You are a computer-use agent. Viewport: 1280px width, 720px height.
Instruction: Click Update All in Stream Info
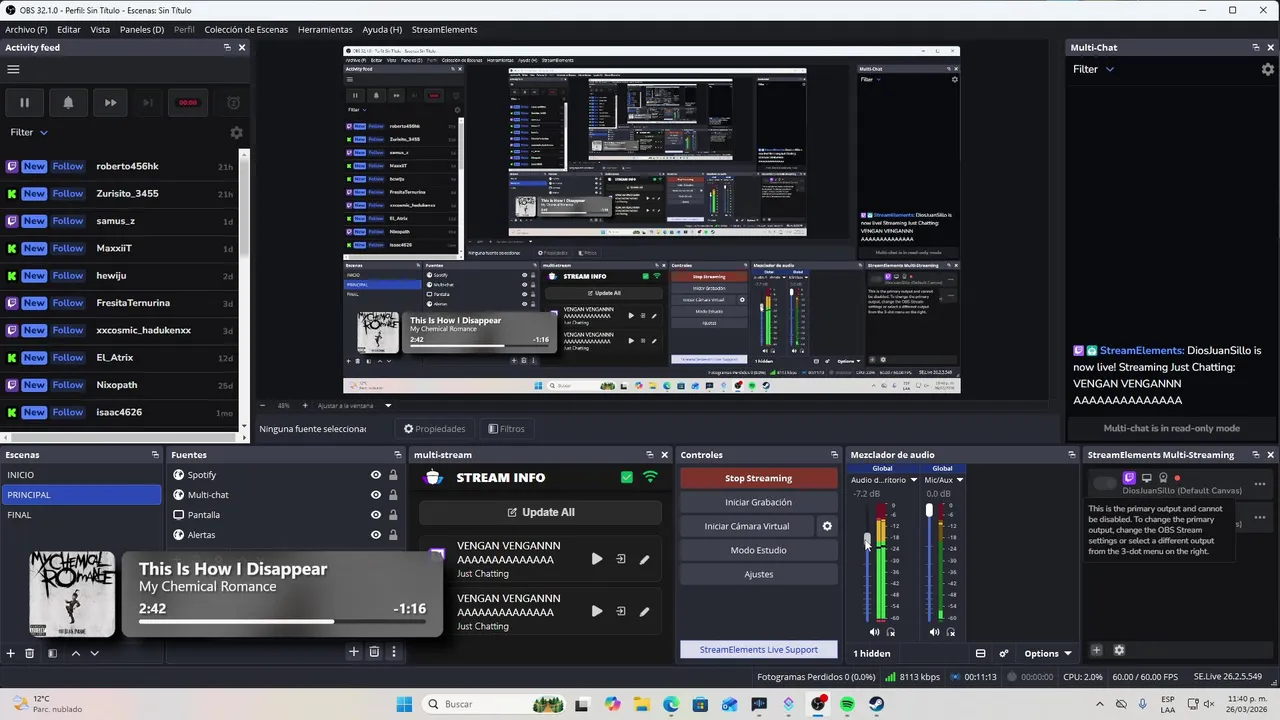(540, 512)
